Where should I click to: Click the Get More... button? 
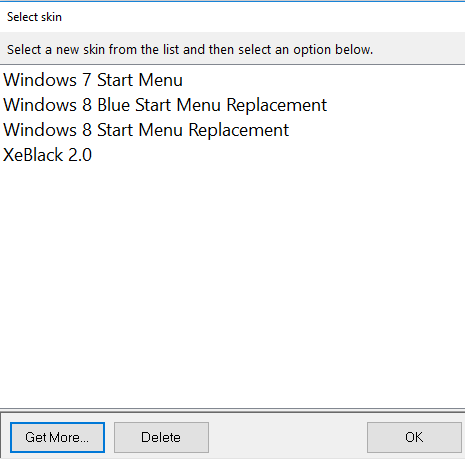point(57,437)
